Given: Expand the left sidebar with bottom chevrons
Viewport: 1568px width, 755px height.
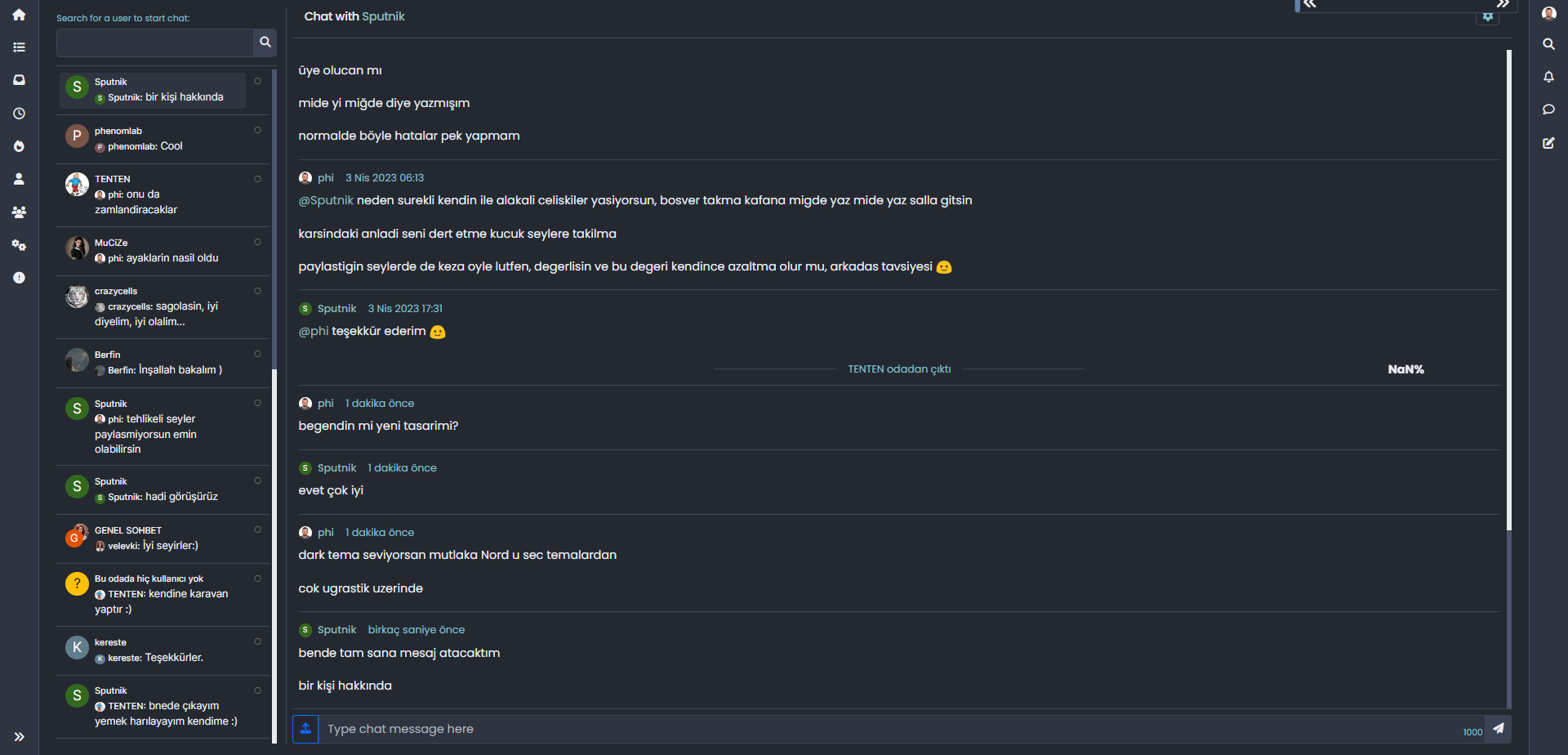Looking at the screenshot, I should (x=19, y=737).
